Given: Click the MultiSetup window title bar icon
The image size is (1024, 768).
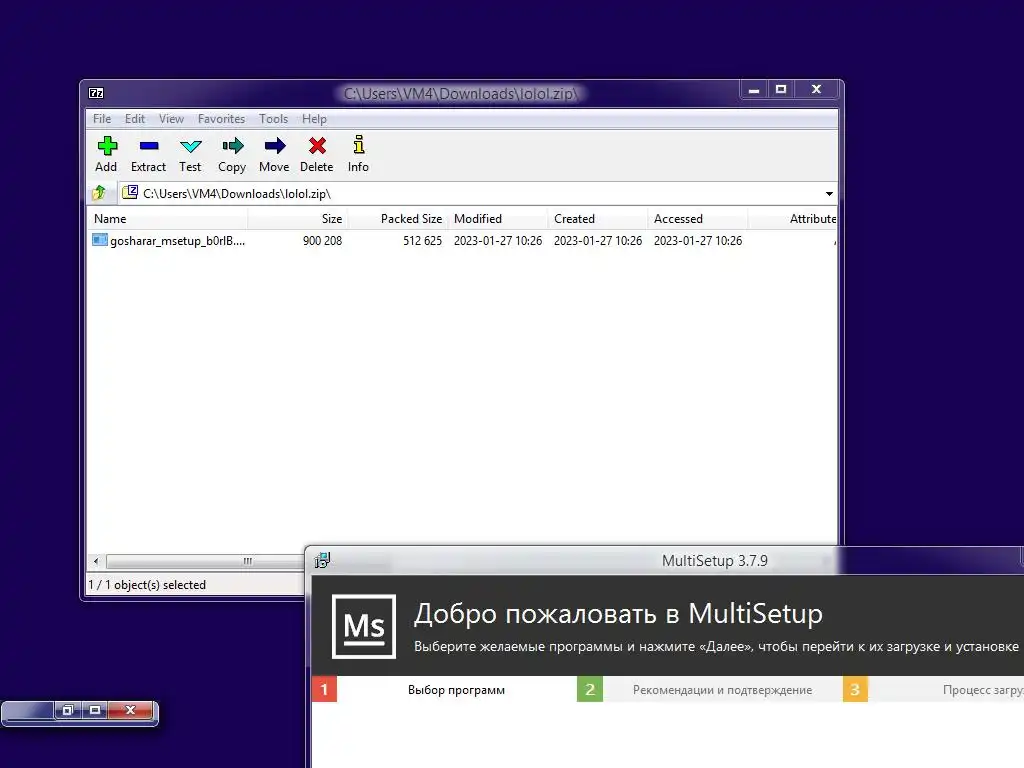Looking at the screenshot, I should [322, 560].
